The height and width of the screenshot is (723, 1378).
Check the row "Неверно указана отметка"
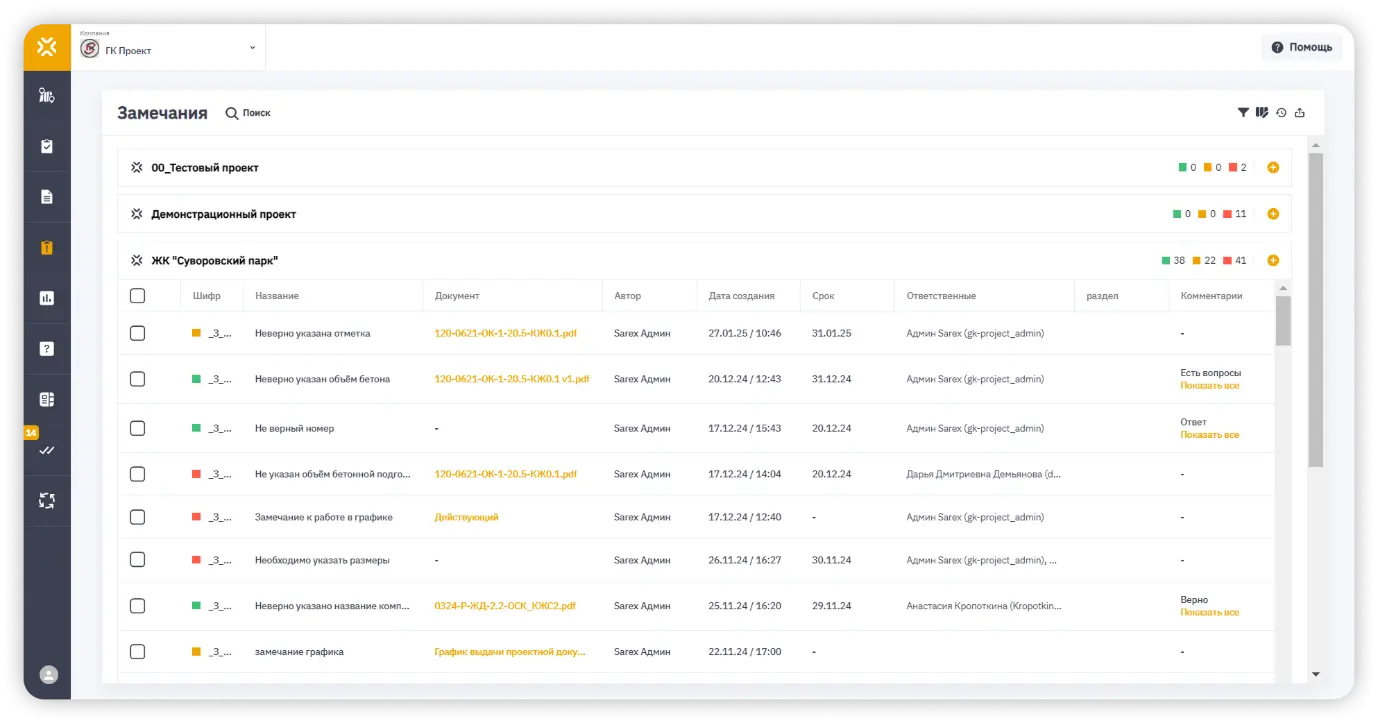138,333
